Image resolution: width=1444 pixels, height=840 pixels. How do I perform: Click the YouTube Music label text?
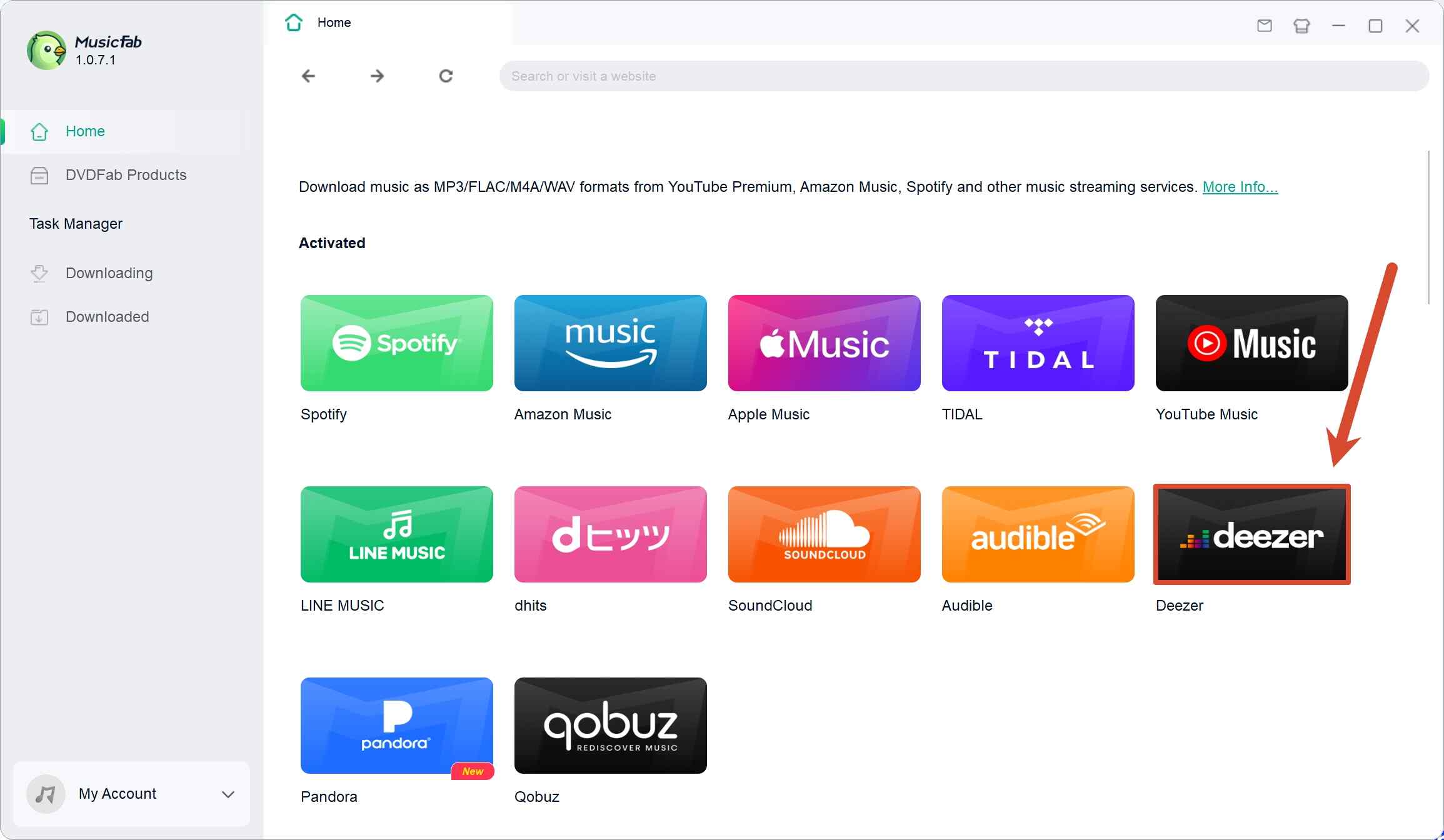pyautogui.click(x=1206, y=414)
